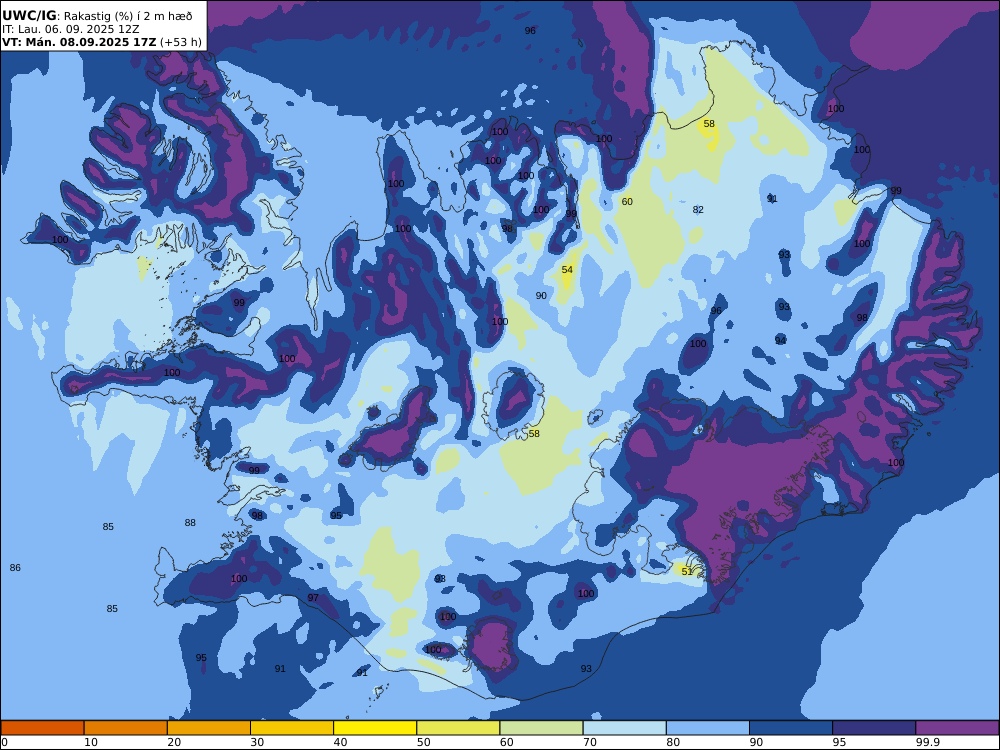Select the legend tick label 40

pos(341,742)
